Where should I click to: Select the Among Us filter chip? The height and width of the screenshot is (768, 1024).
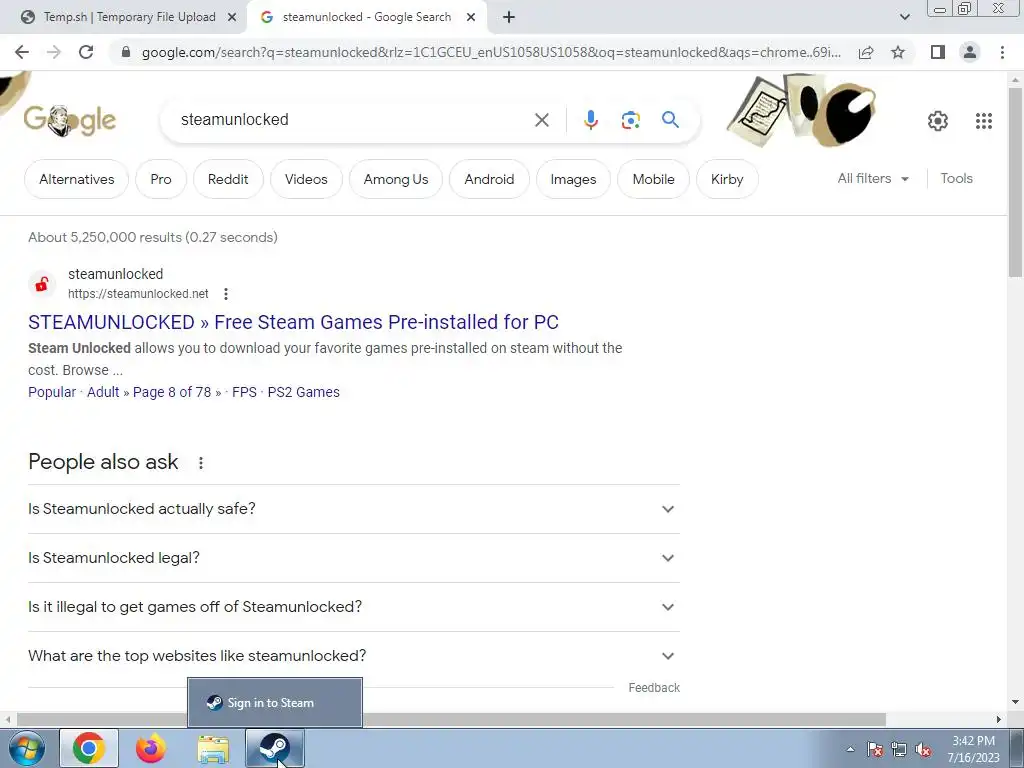point(396,179)
